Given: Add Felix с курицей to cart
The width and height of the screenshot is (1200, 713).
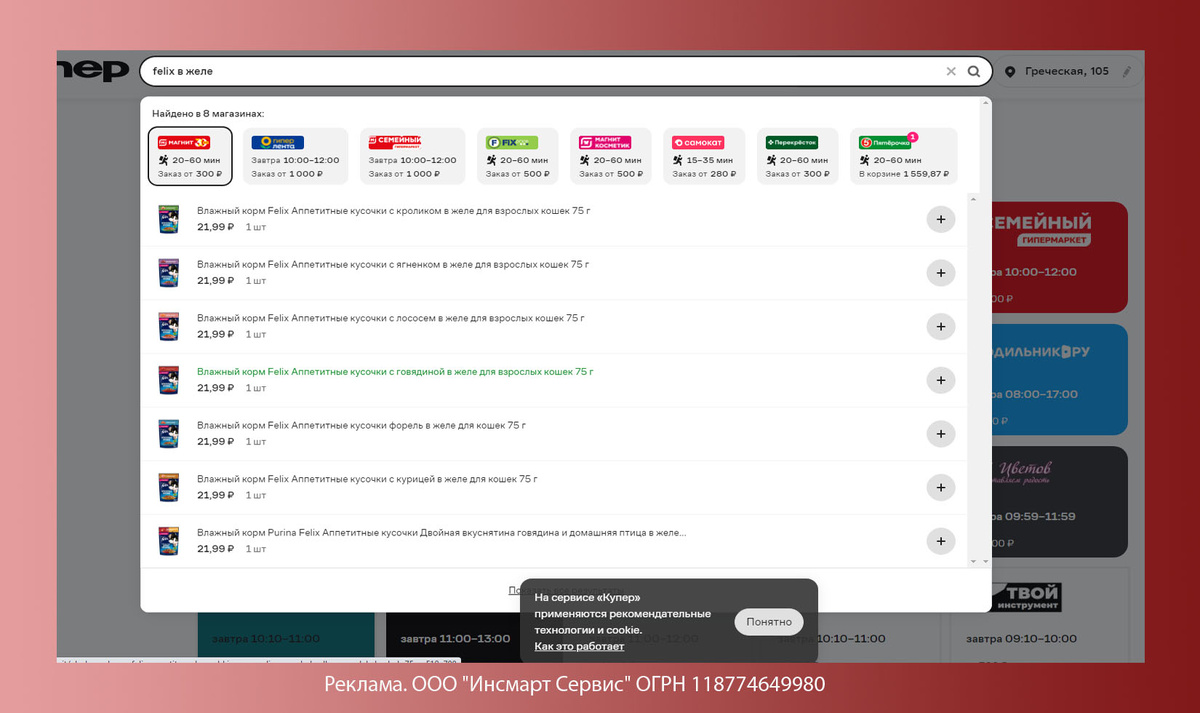Looking at the screenshot, I should (940, 487).
